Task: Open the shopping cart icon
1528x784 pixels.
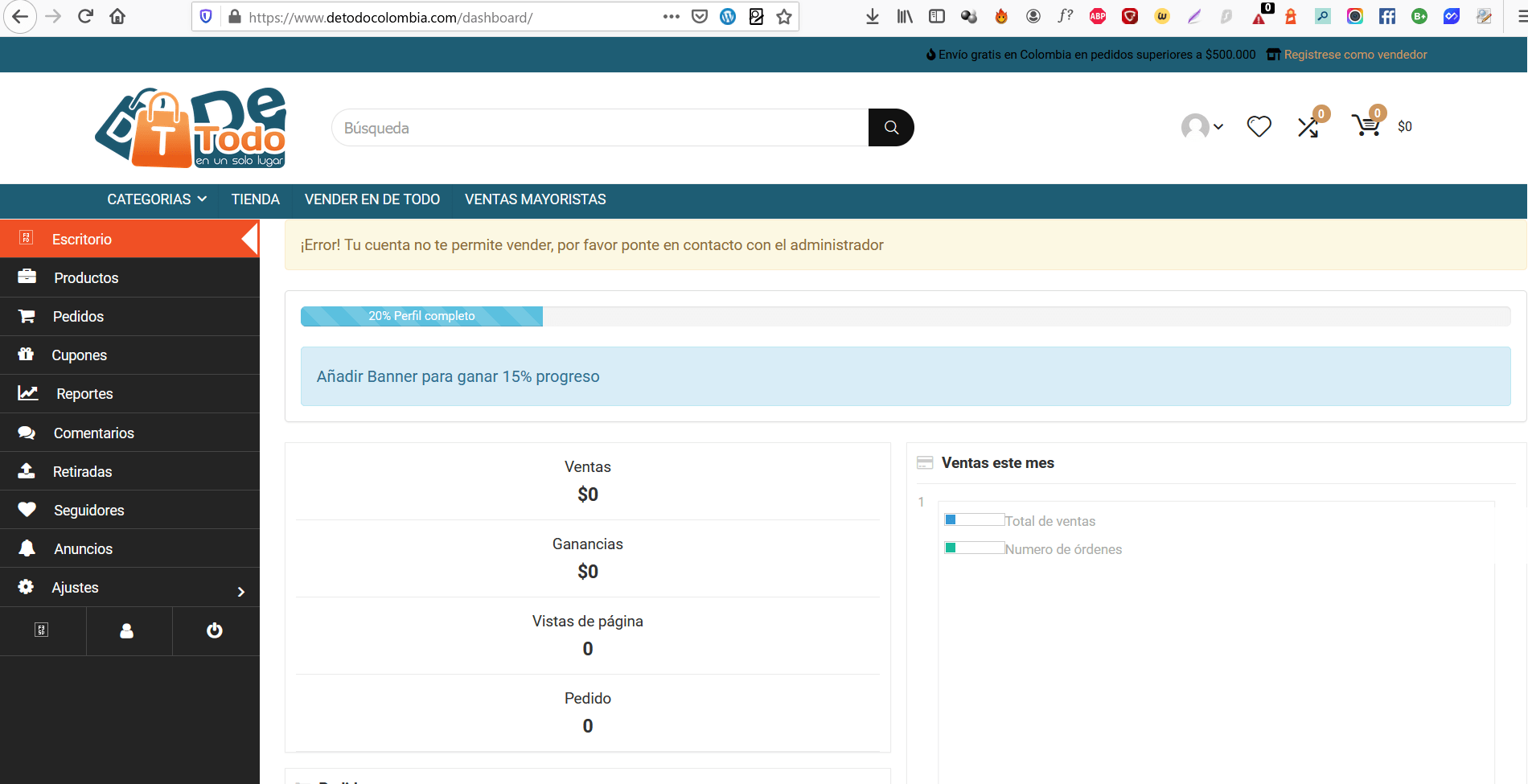Action: click(x=1366, y=125)
